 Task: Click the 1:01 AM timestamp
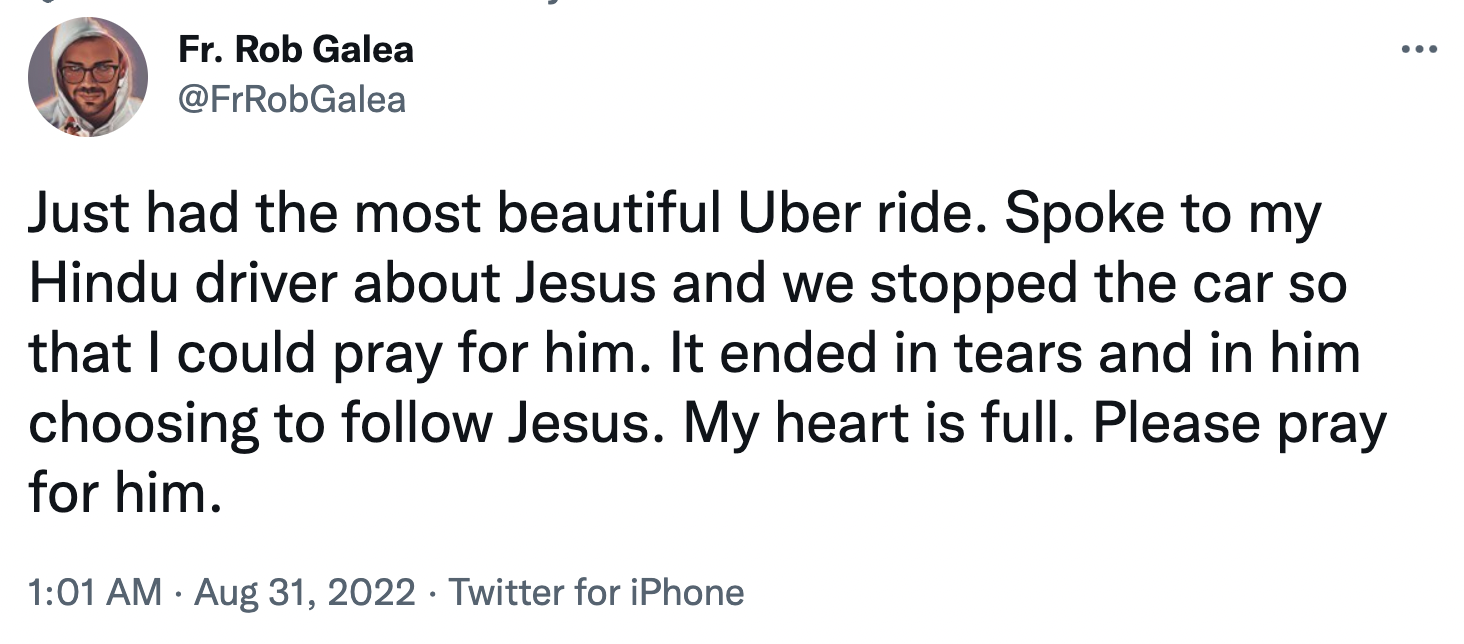coord(95,593)
